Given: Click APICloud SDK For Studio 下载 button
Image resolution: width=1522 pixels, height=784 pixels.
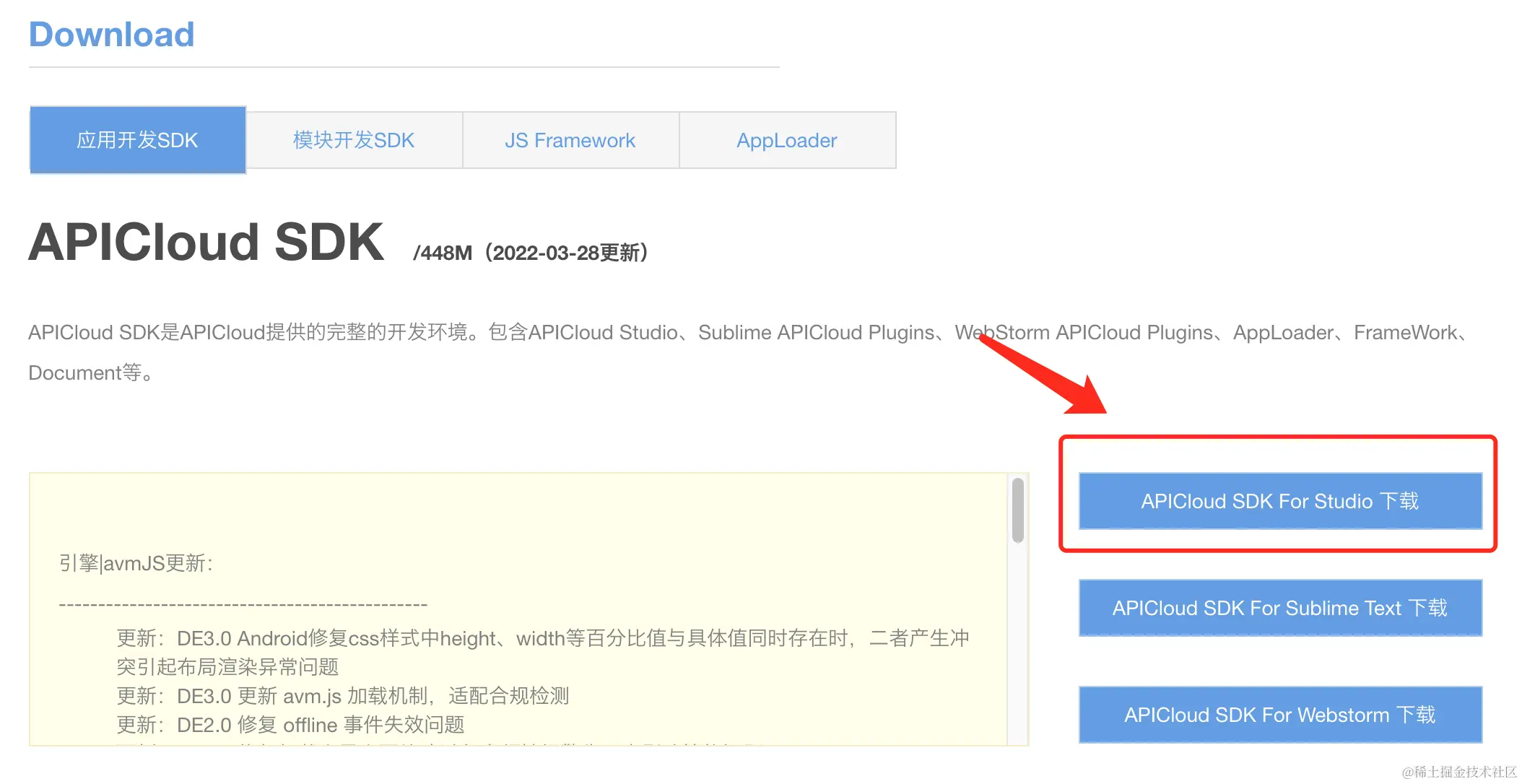Looking at the screenshot, I should [1279, 501].
